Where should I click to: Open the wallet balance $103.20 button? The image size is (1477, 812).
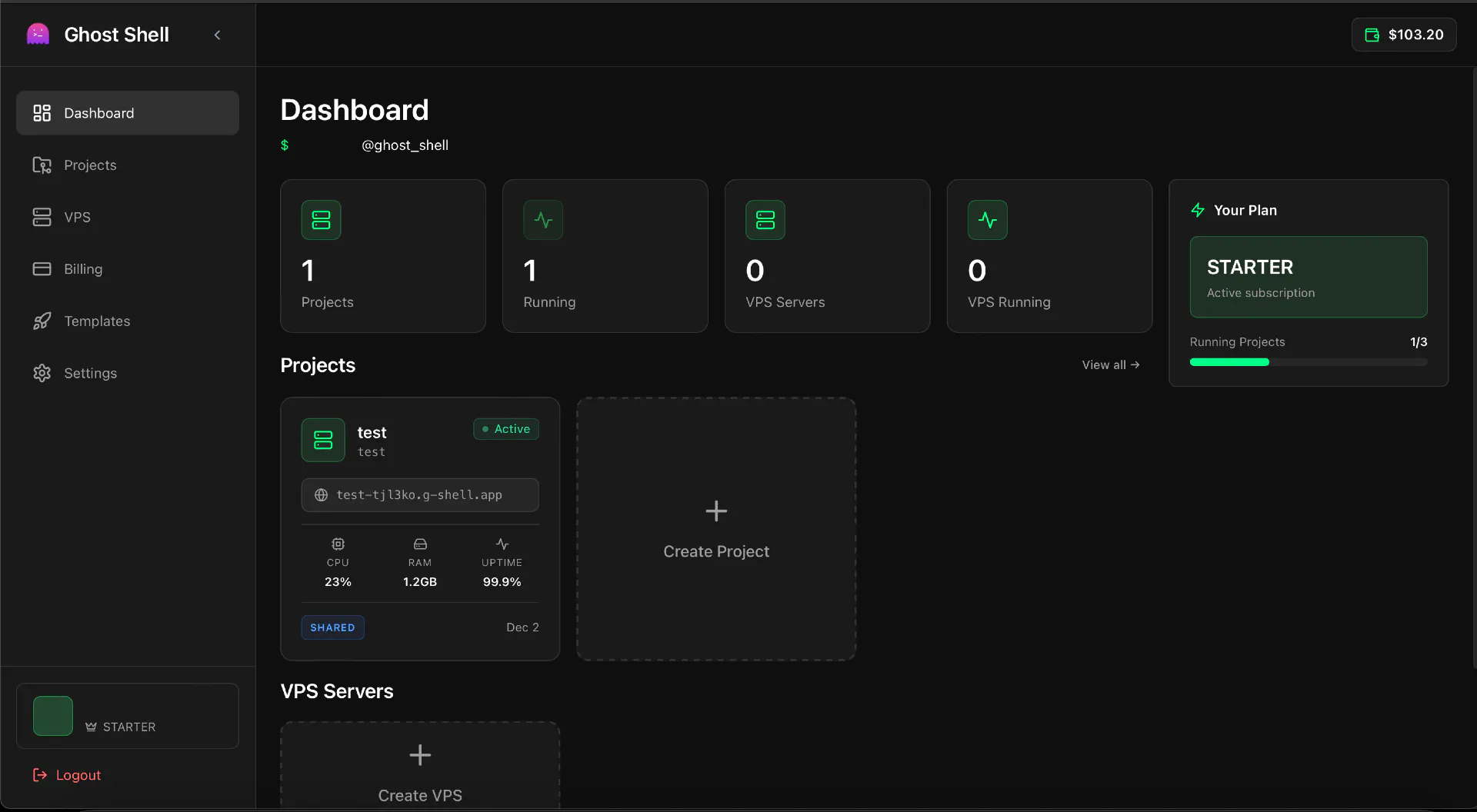coord(1404,35)
